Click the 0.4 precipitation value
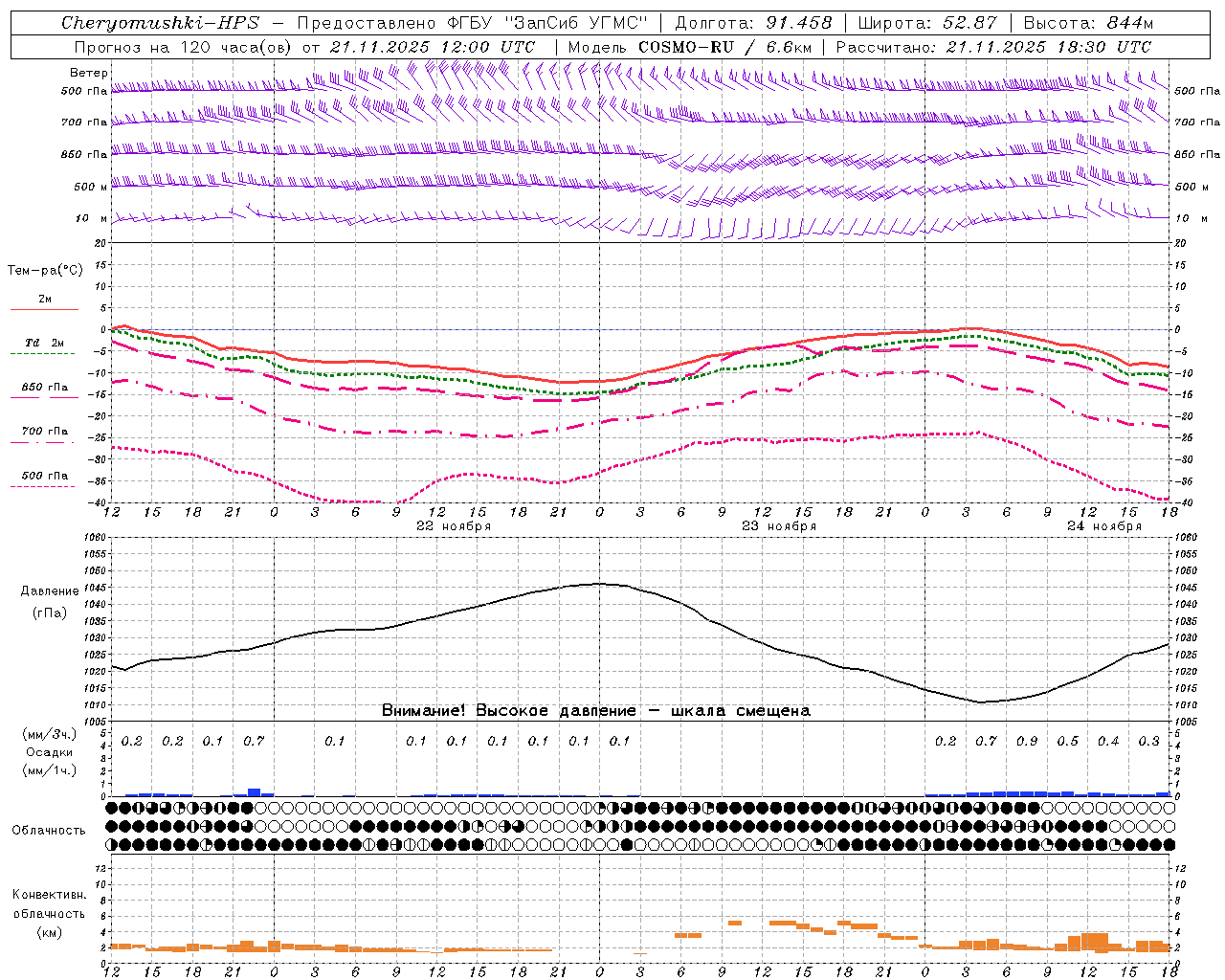The width and height of the screenshot is (1225, 980). [1108, 742]
